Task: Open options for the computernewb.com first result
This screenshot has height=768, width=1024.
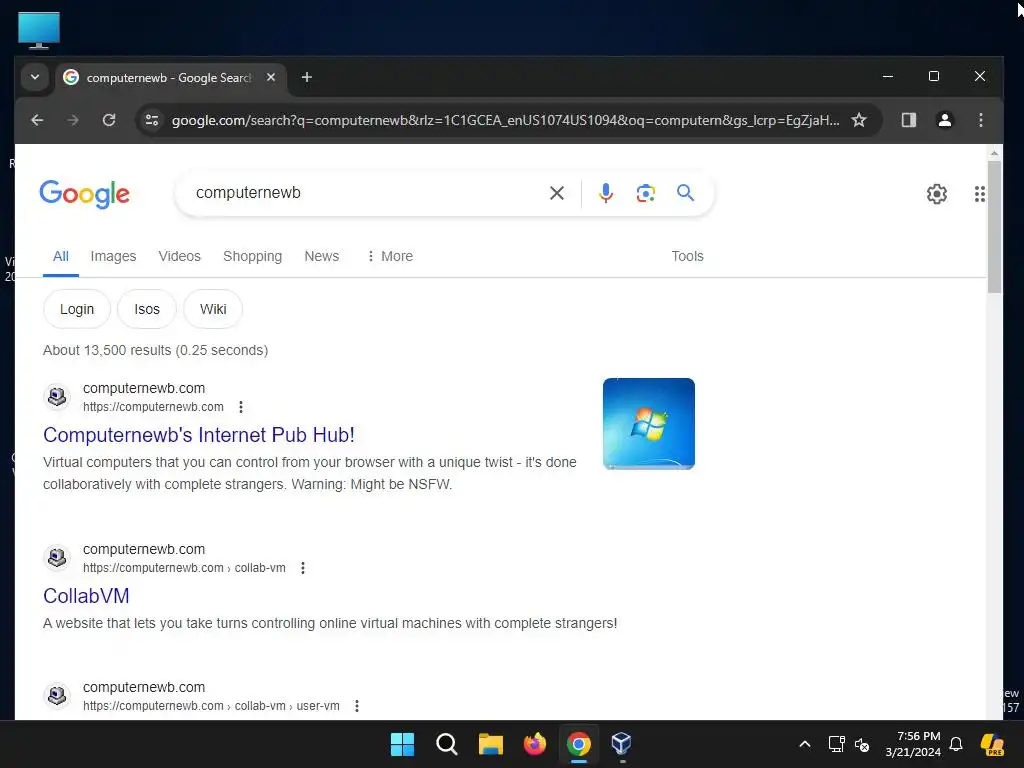Action: click(241, 408)
